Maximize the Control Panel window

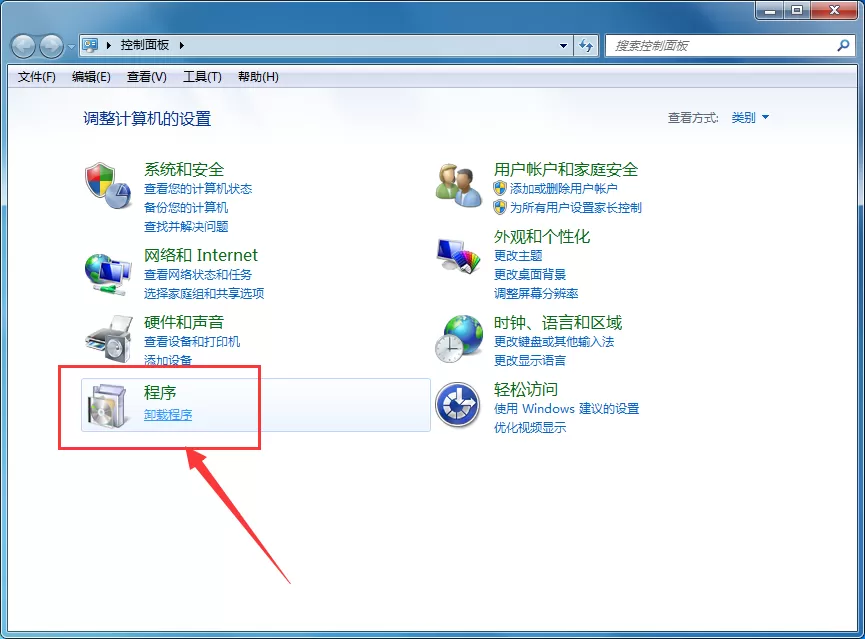797,10
